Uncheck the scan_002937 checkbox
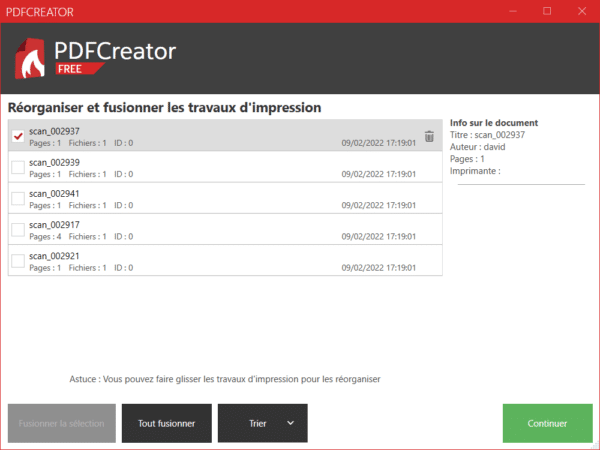The width and height of the screenshot is (600, 450). click(18, 136)
